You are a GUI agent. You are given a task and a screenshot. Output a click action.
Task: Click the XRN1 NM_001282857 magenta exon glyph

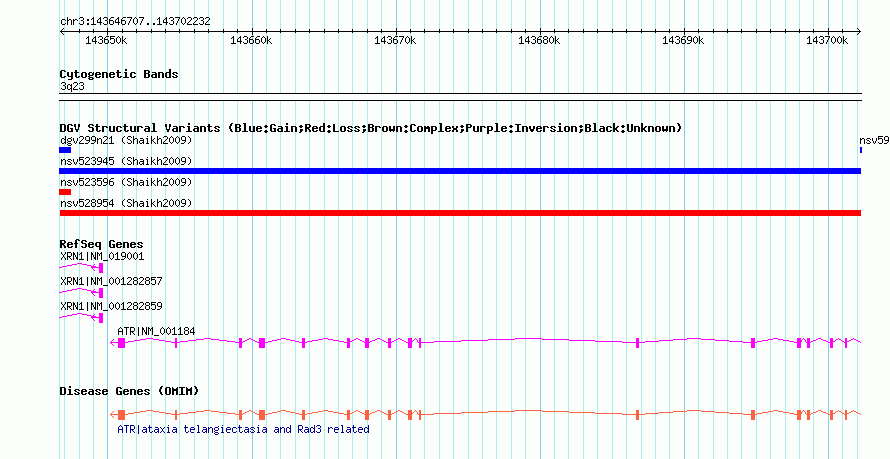(x=101, y=293)
